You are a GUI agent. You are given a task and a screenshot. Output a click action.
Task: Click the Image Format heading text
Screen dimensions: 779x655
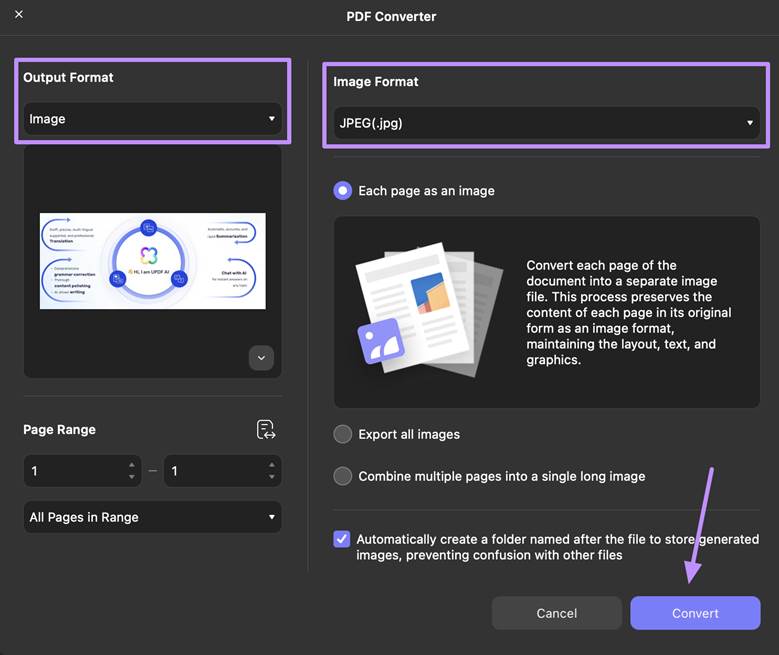376,82
